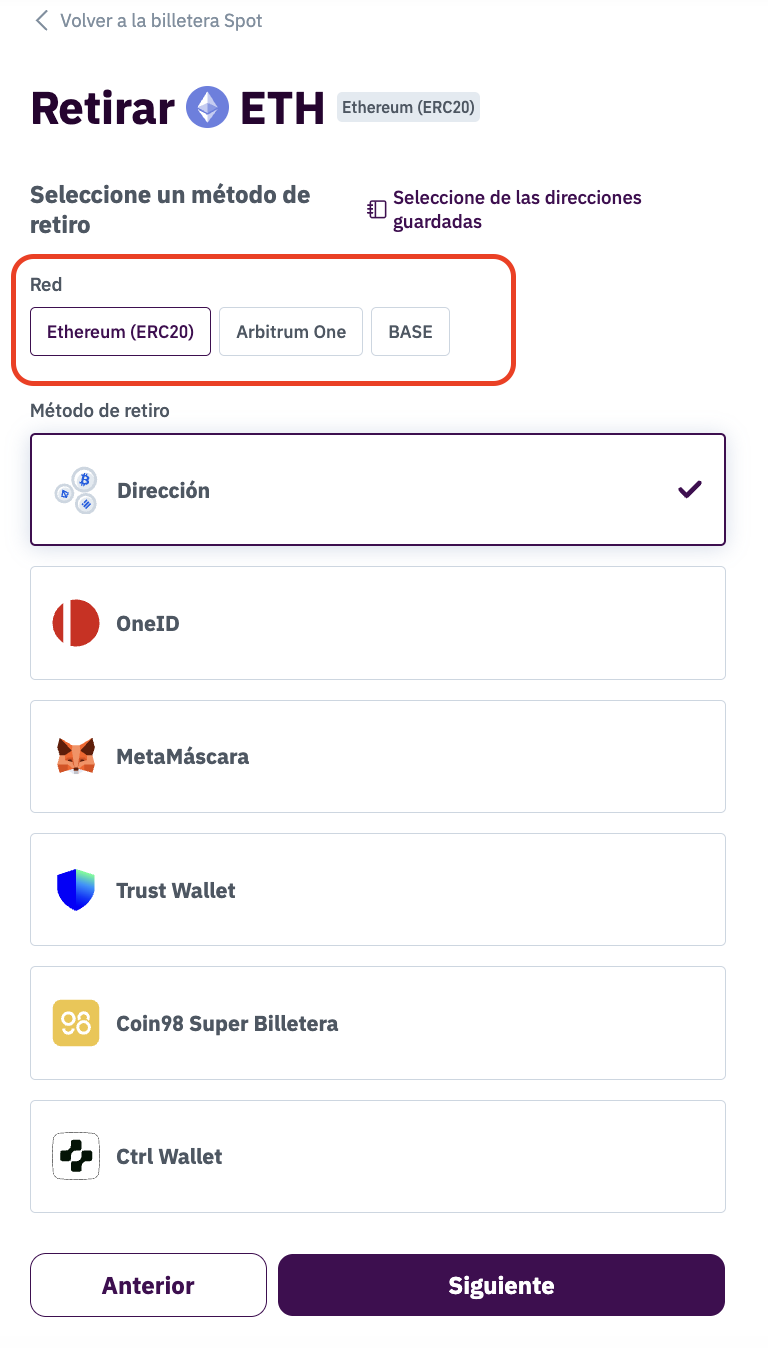Click the Ethereum diamond logo icon
This screenshot has height=1348, width=768.
(207, 107)
